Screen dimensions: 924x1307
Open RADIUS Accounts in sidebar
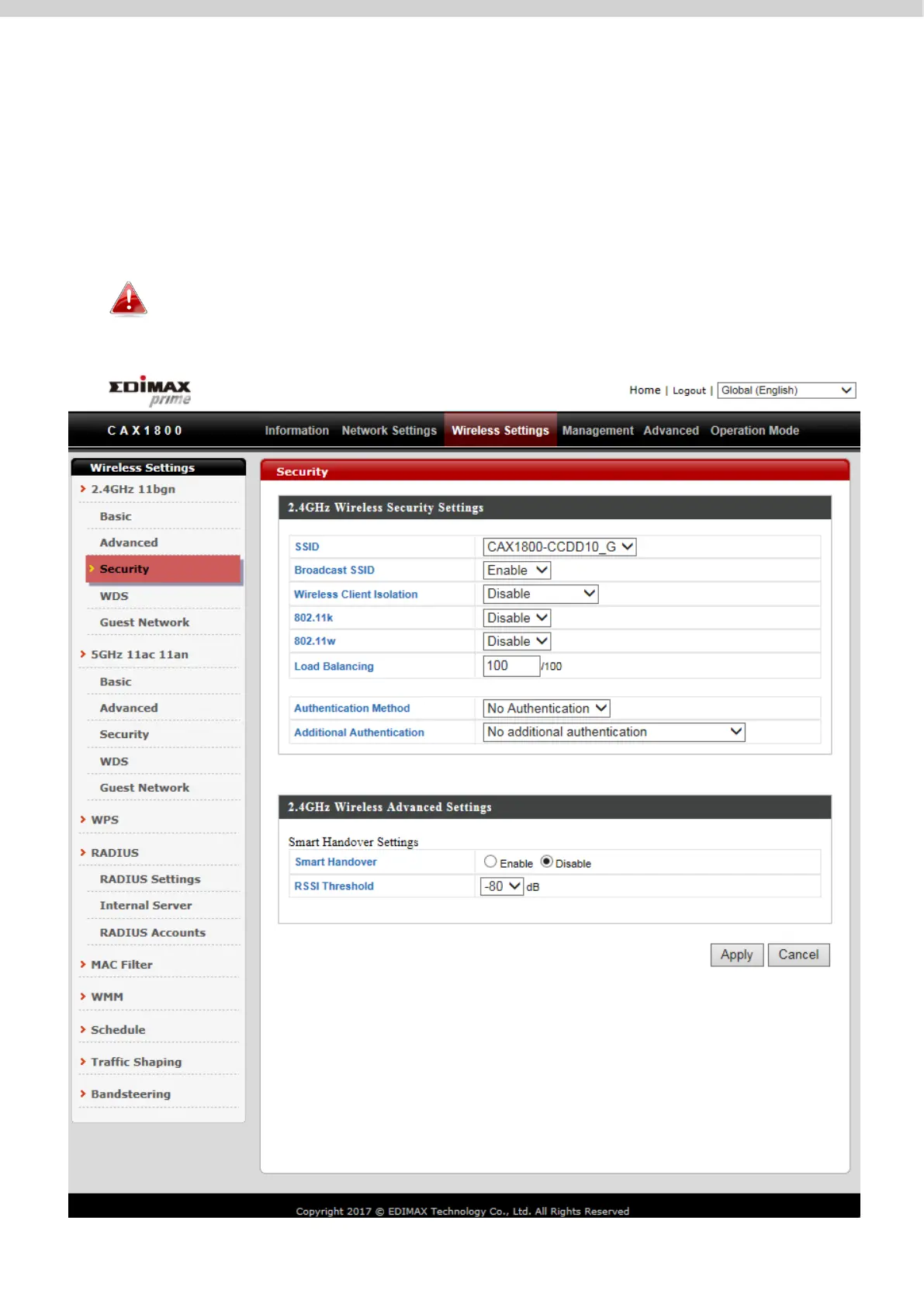coord(153,933)
